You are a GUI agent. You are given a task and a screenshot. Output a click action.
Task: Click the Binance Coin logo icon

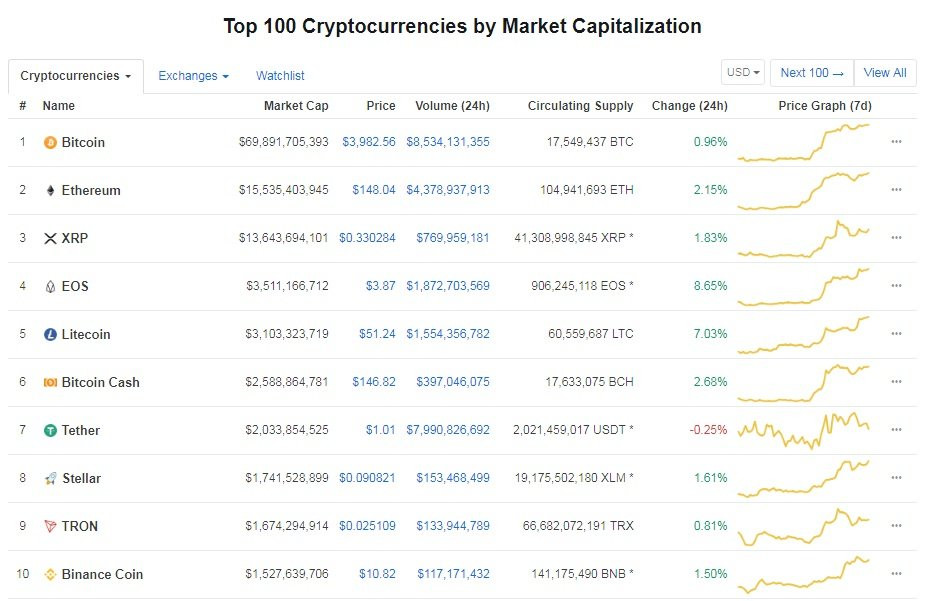pos(50,575)
